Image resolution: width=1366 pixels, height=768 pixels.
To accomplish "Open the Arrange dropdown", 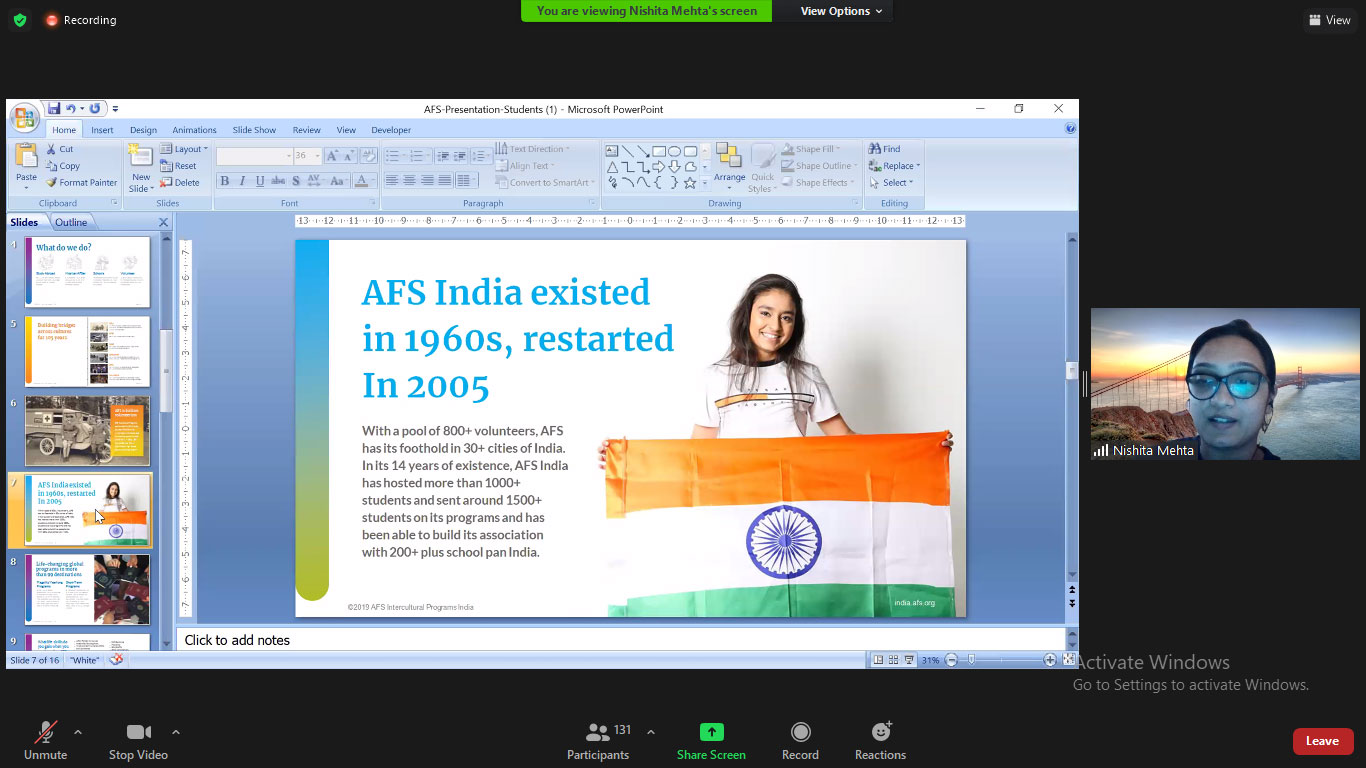I will 730,165.
